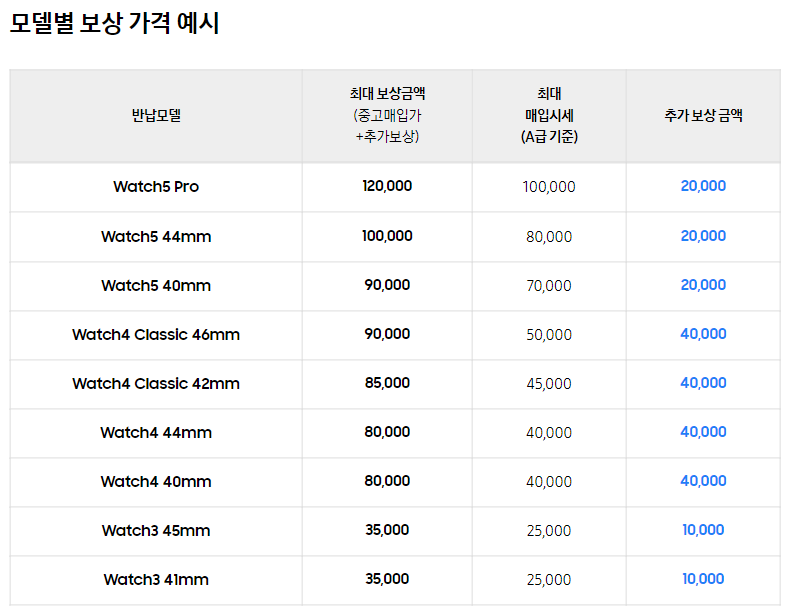Image resolution: width=788 pixels, height=612 pixels.
Task: Click the blue 20,000 for Watch5 44mm
Action: [703, 236]
